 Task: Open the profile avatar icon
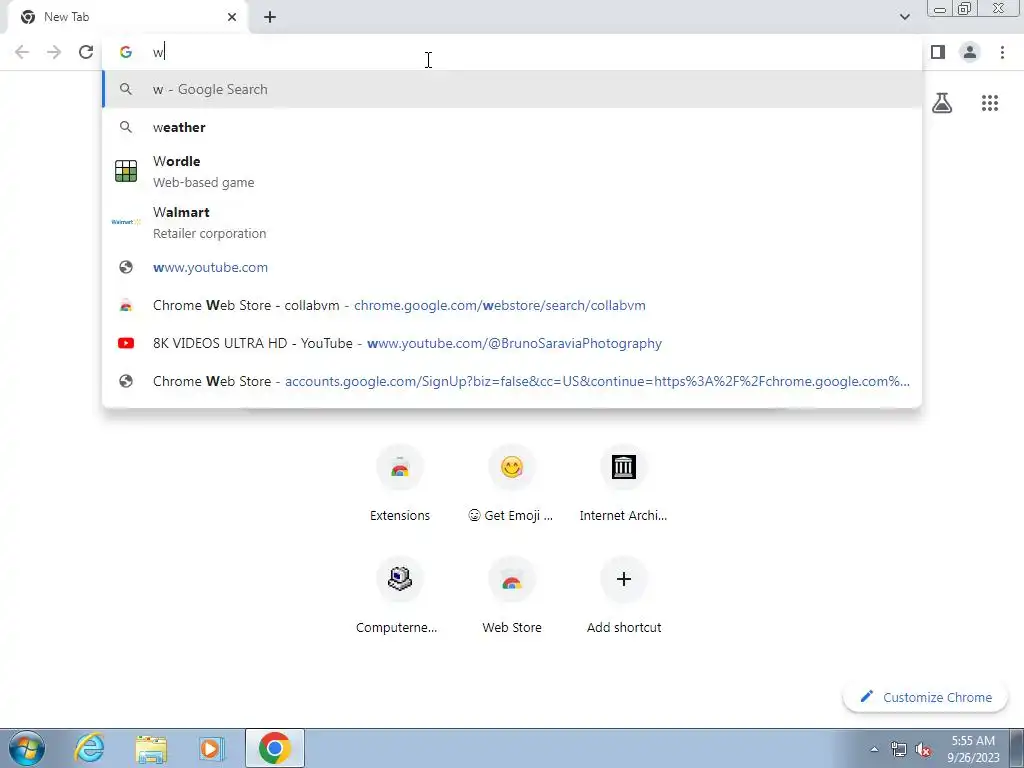click(x=970, y=52)
